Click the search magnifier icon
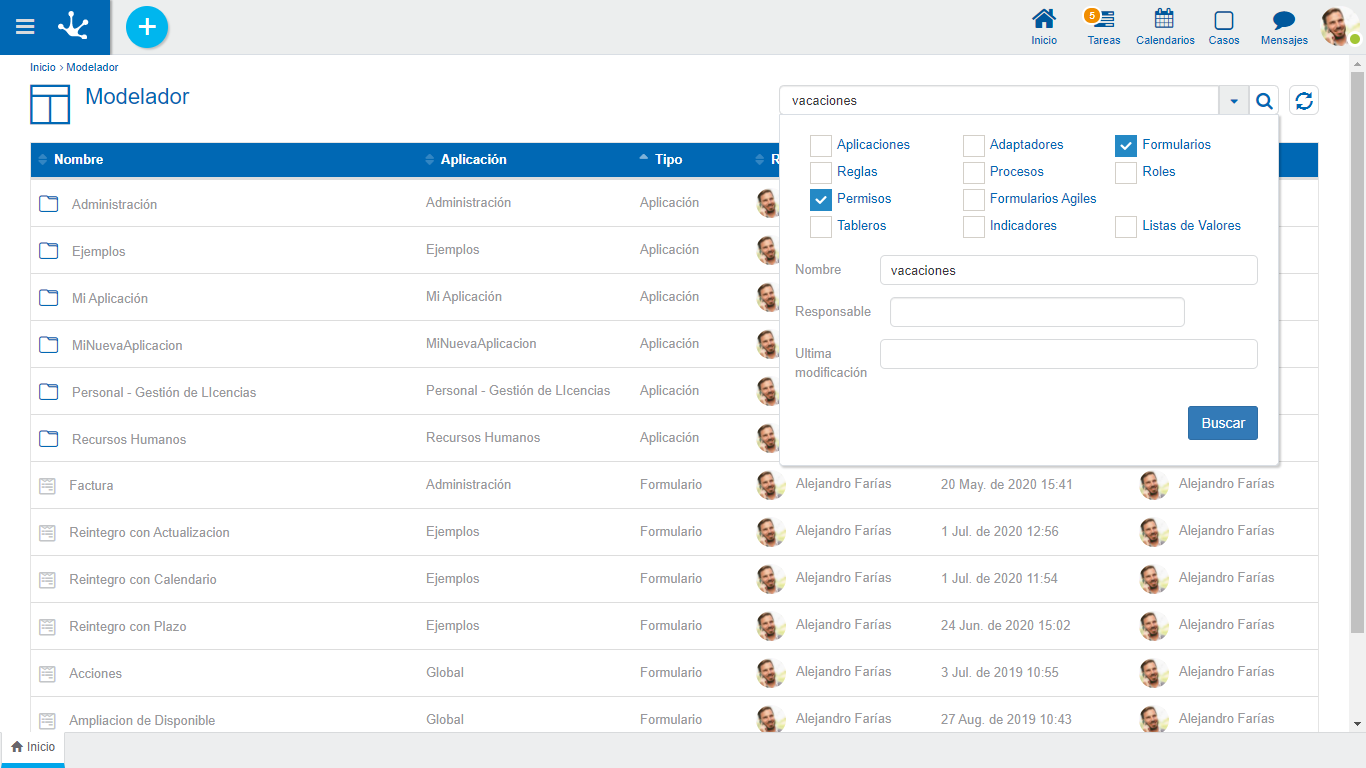The image size is (1366, 768). pos(1264,100)
